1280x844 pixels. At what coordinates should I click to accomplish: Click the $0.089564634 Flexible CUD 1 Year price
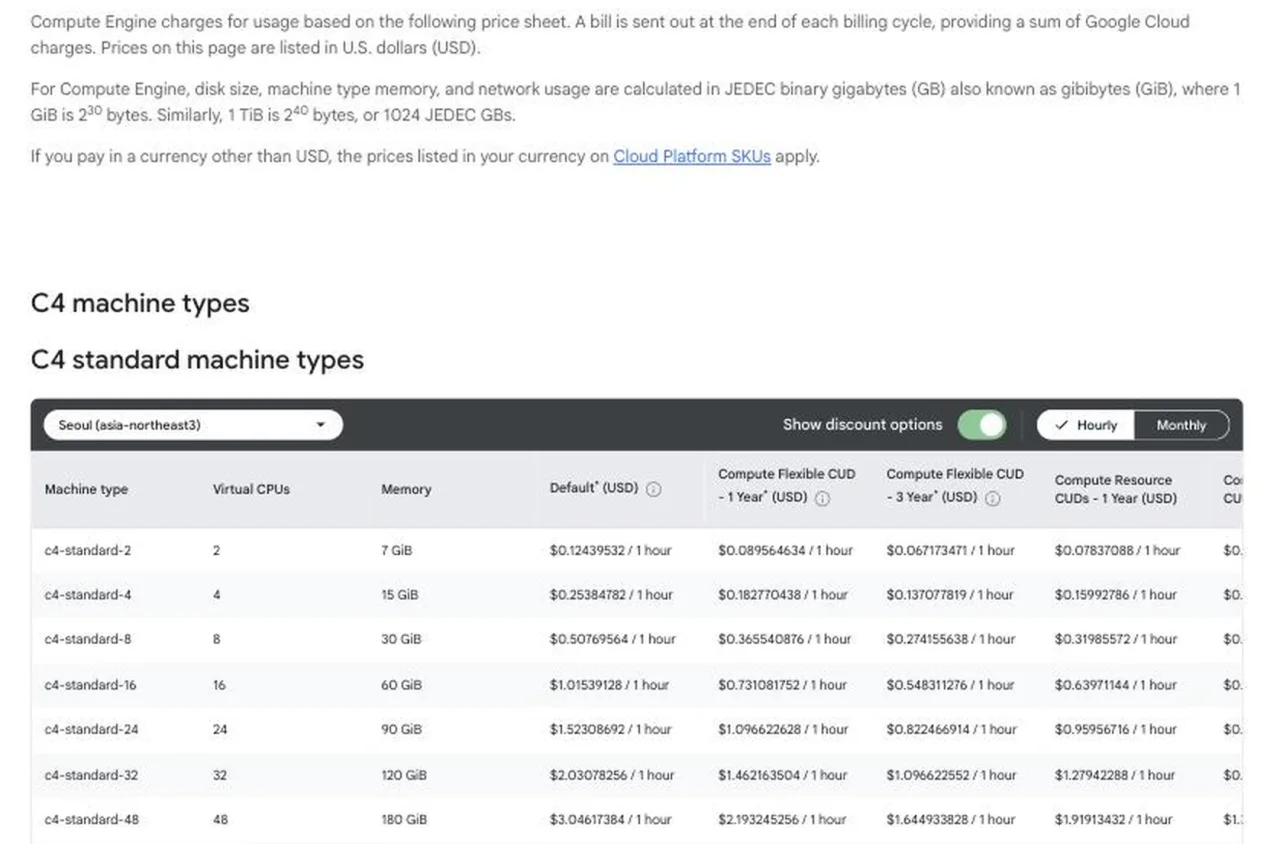pos(785,550)
